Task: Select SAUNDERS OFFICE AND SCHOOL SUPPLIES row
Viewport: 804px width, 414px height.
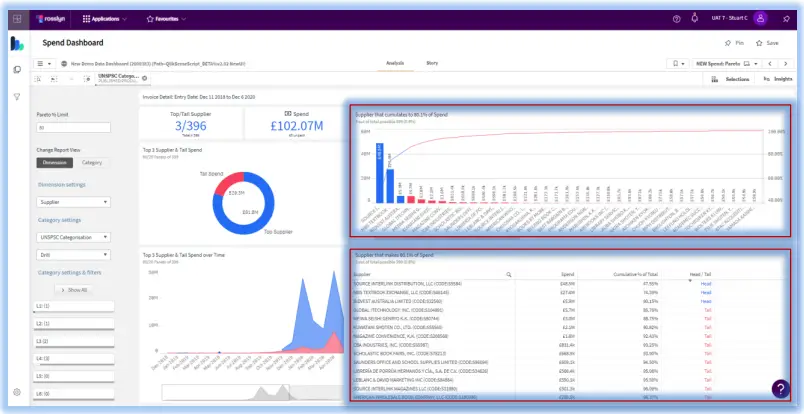Action: (x=569, y=362)
